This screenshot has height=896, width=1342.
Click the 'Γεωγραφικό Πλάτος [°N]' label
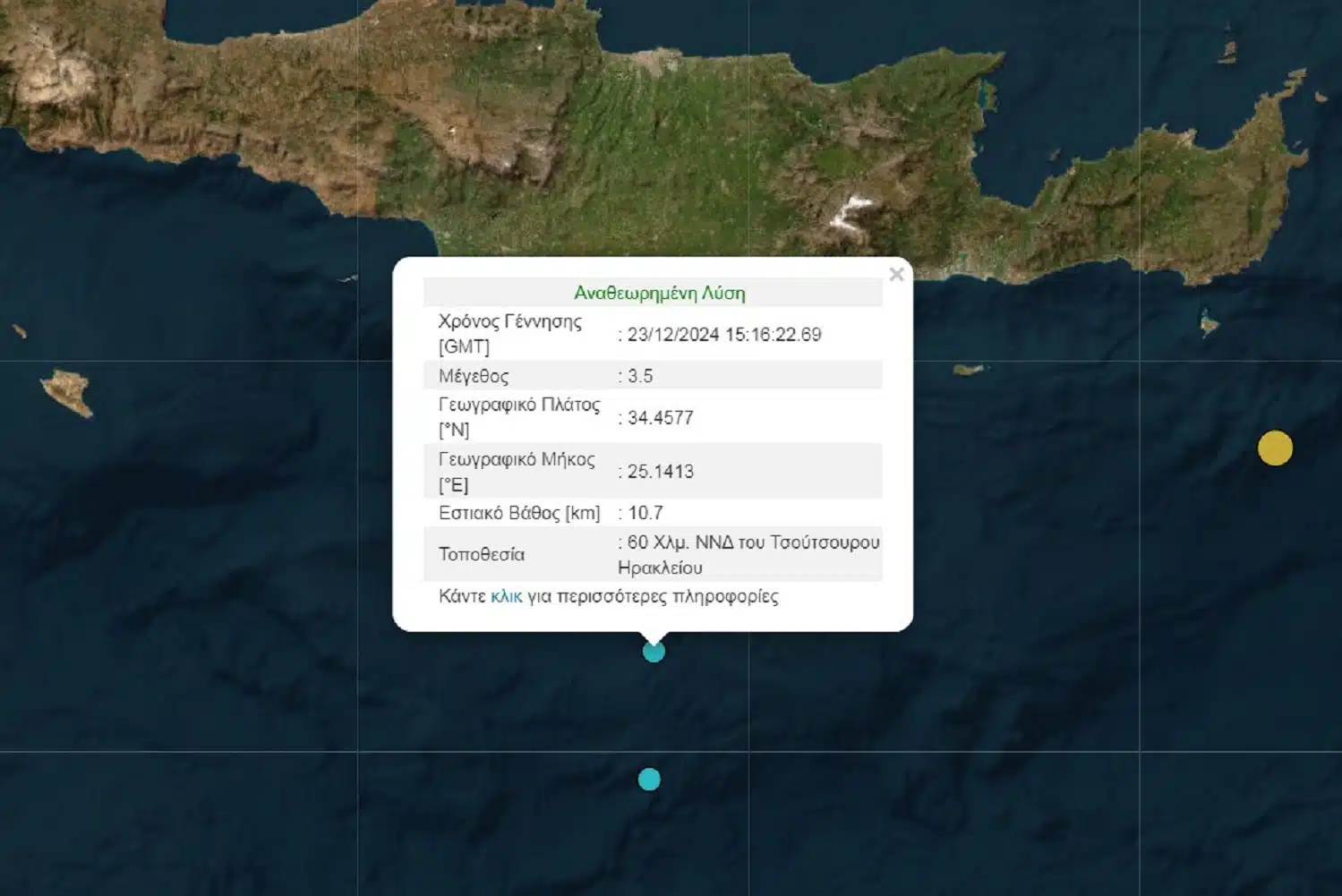click(518, 417)
